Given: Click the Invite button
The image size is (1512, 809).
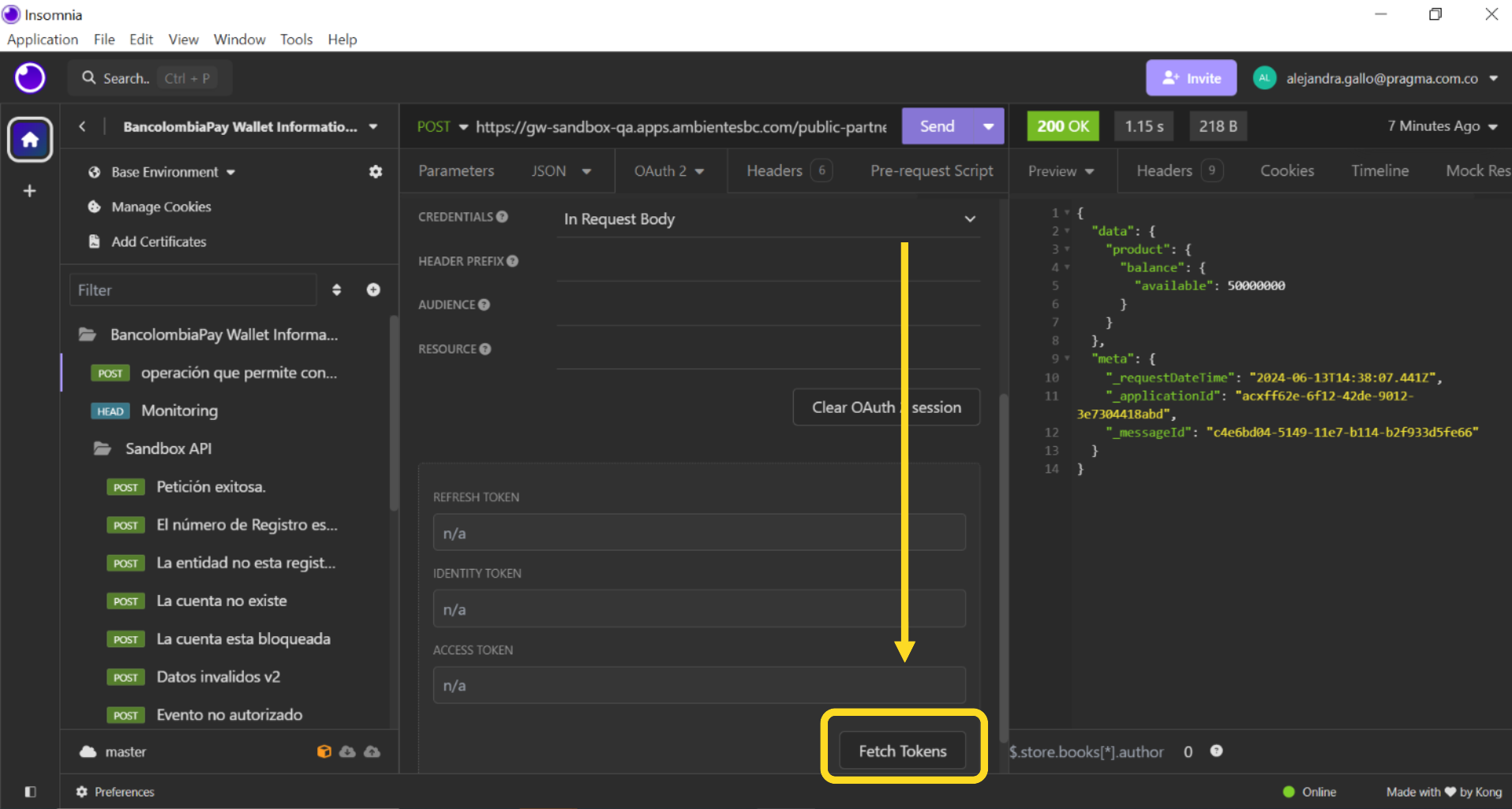Looking at the screenshot, I should click(1191, 78).
